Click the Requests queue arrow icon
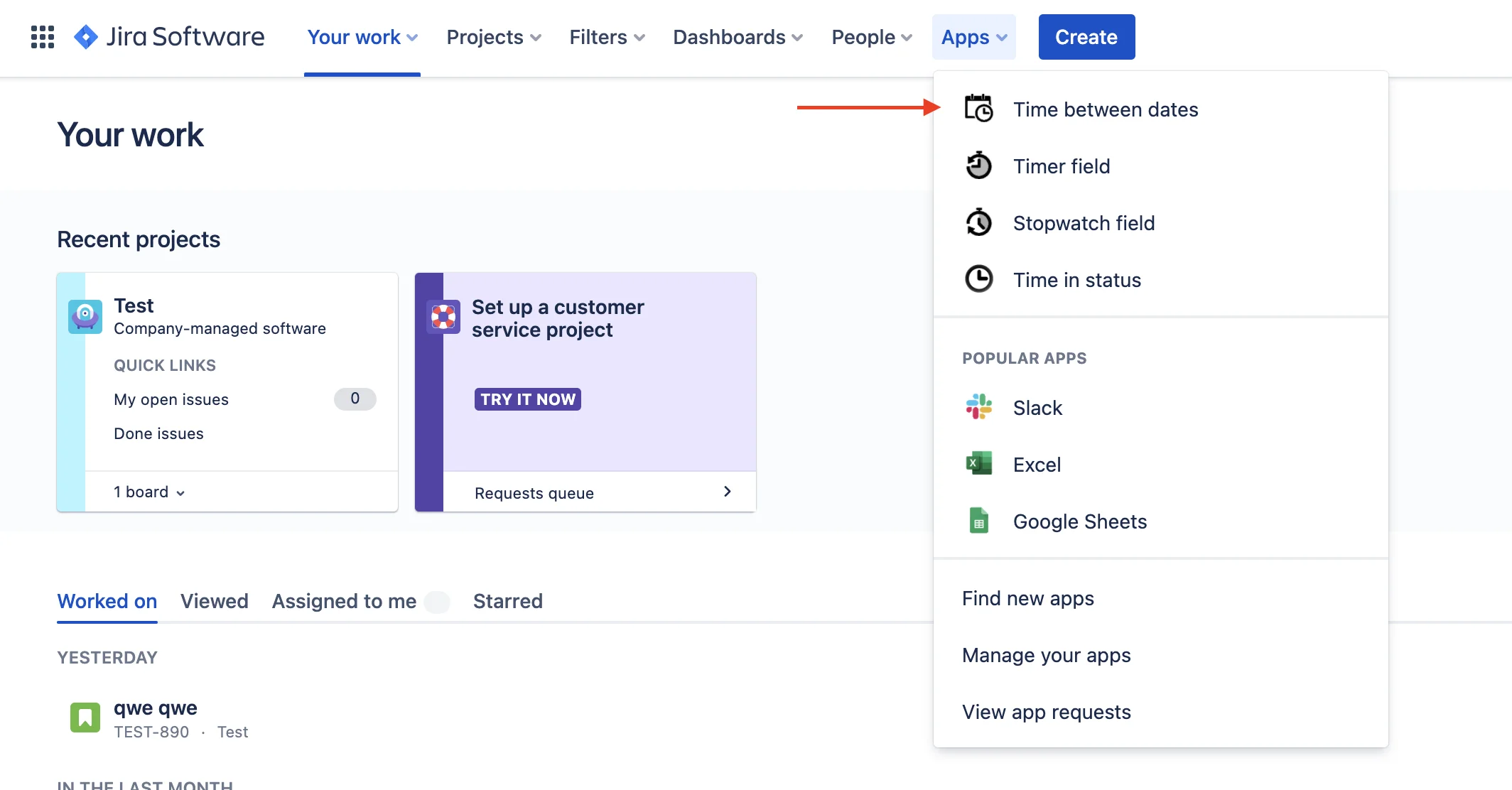 [x=727, y=492]
